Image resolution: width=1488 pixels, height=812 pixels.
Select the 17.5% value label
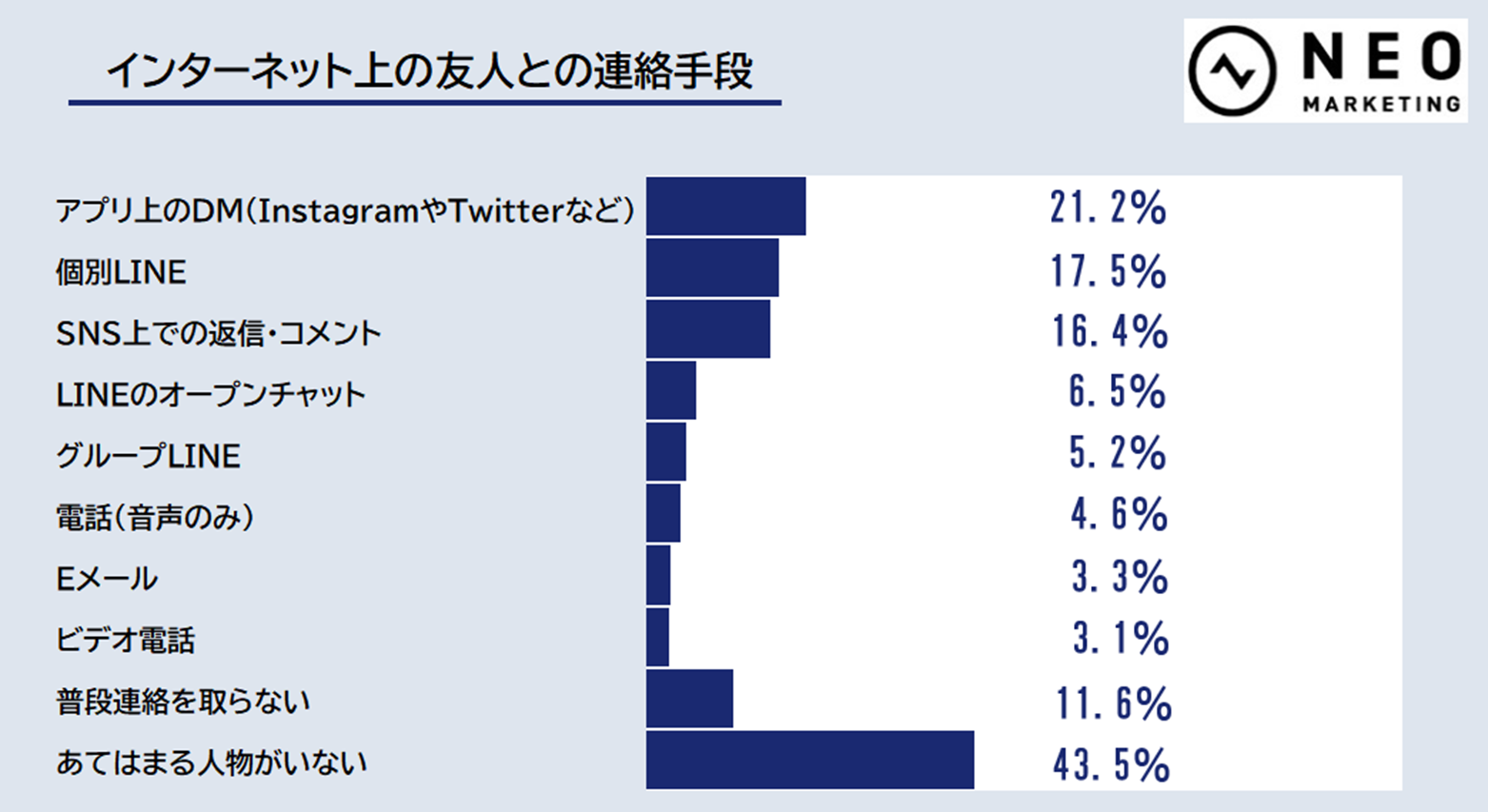coord(1108,271)
